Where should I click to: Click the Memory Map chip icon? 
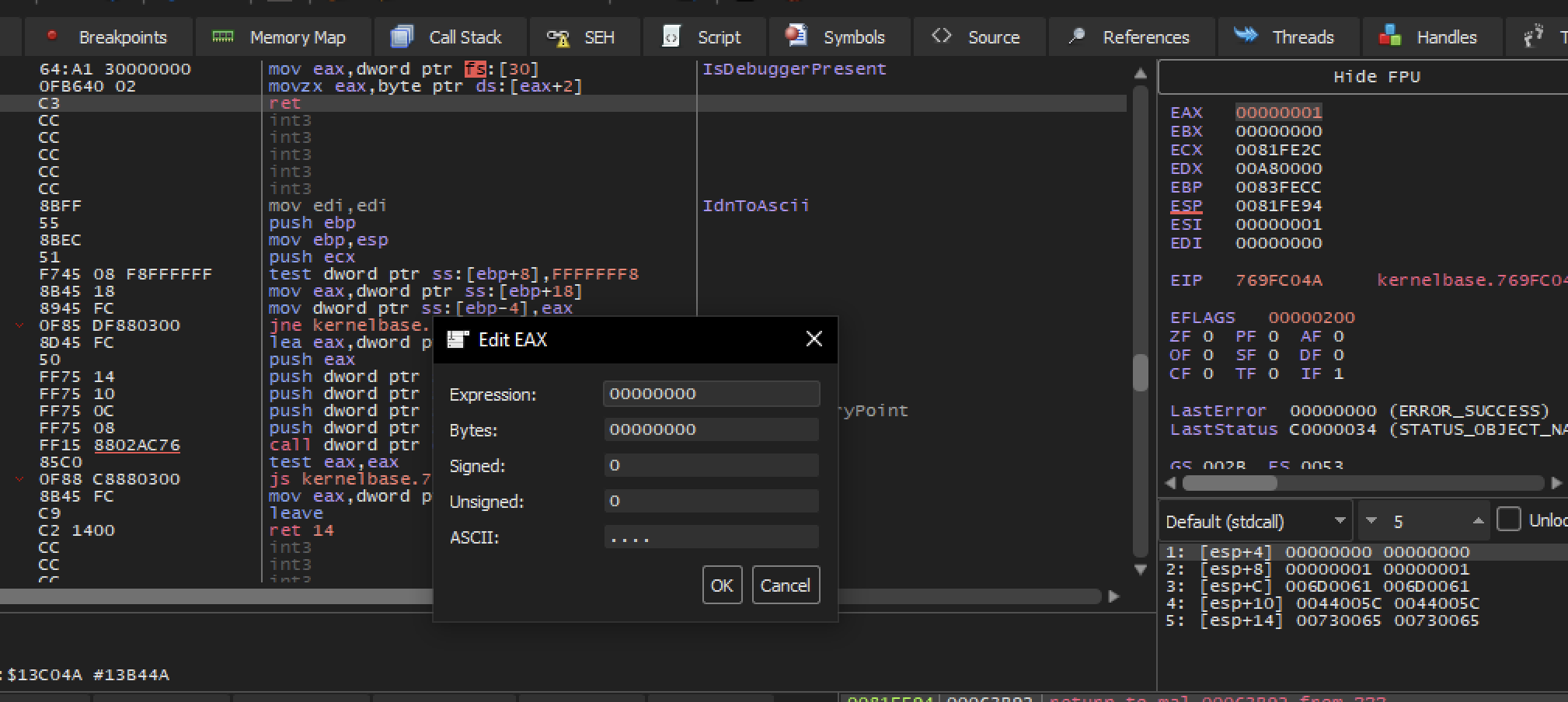pyautogui.click(x=223, y=36)
